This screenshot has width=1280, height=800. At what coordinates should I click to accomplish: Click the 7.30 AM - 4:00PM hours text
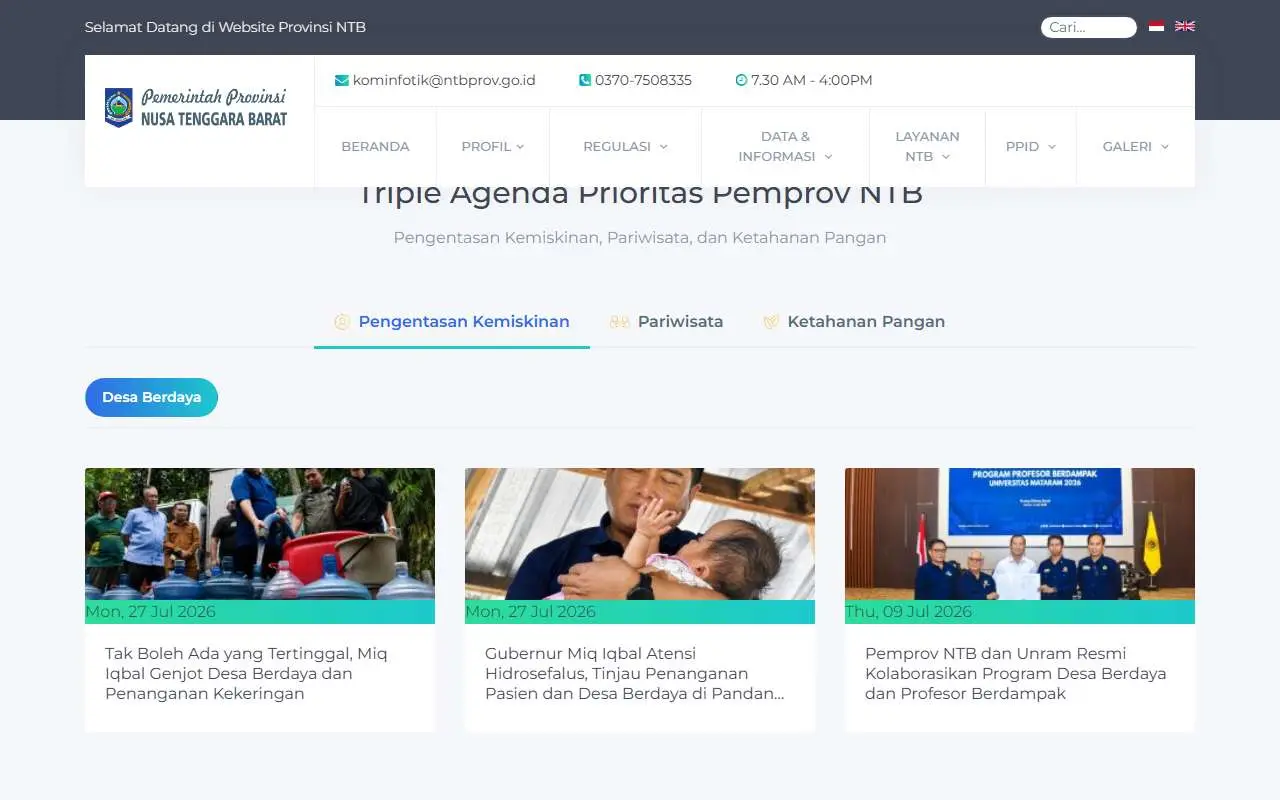(812, 80)
